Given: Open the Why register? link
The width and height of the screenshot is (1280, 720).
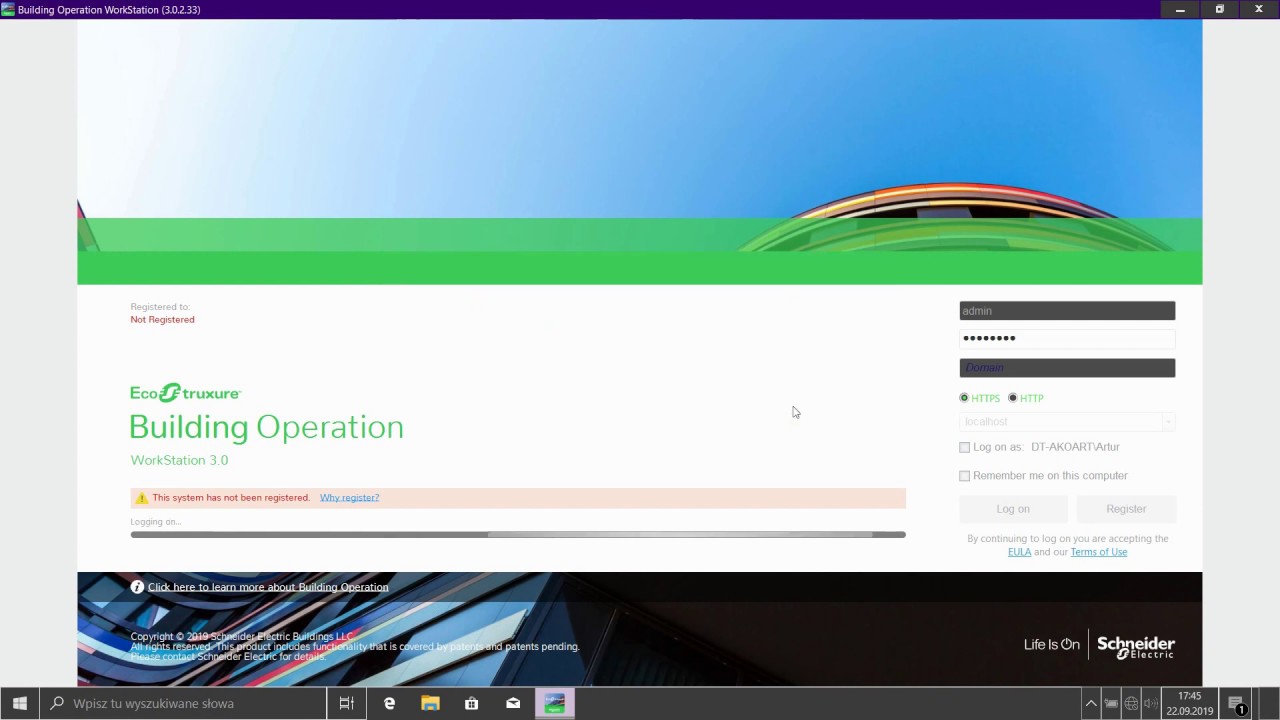Looking at the screenshot, I should tap(349, 498).
